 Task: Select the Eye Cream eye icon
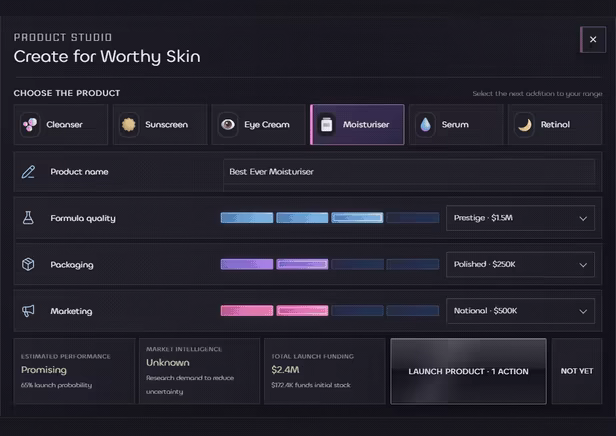[x=228, y=125]
